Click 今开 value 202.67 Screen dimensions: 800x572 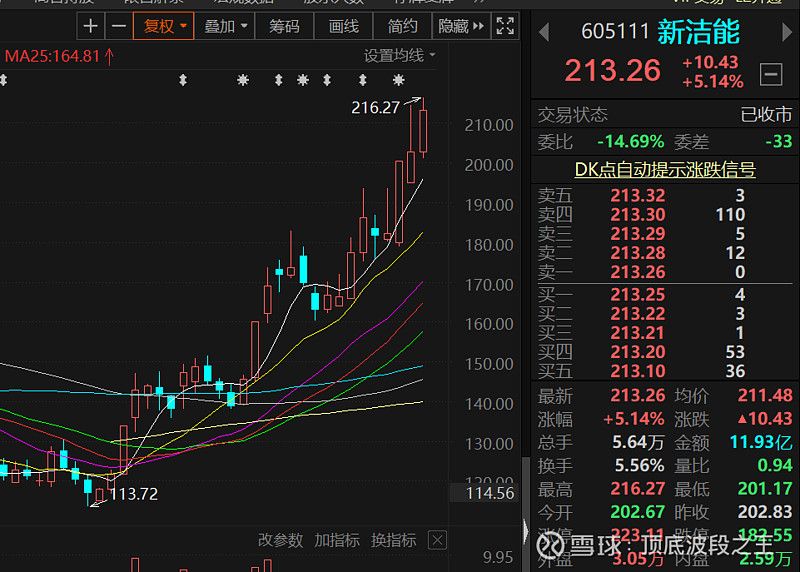[x=638, y=512]
